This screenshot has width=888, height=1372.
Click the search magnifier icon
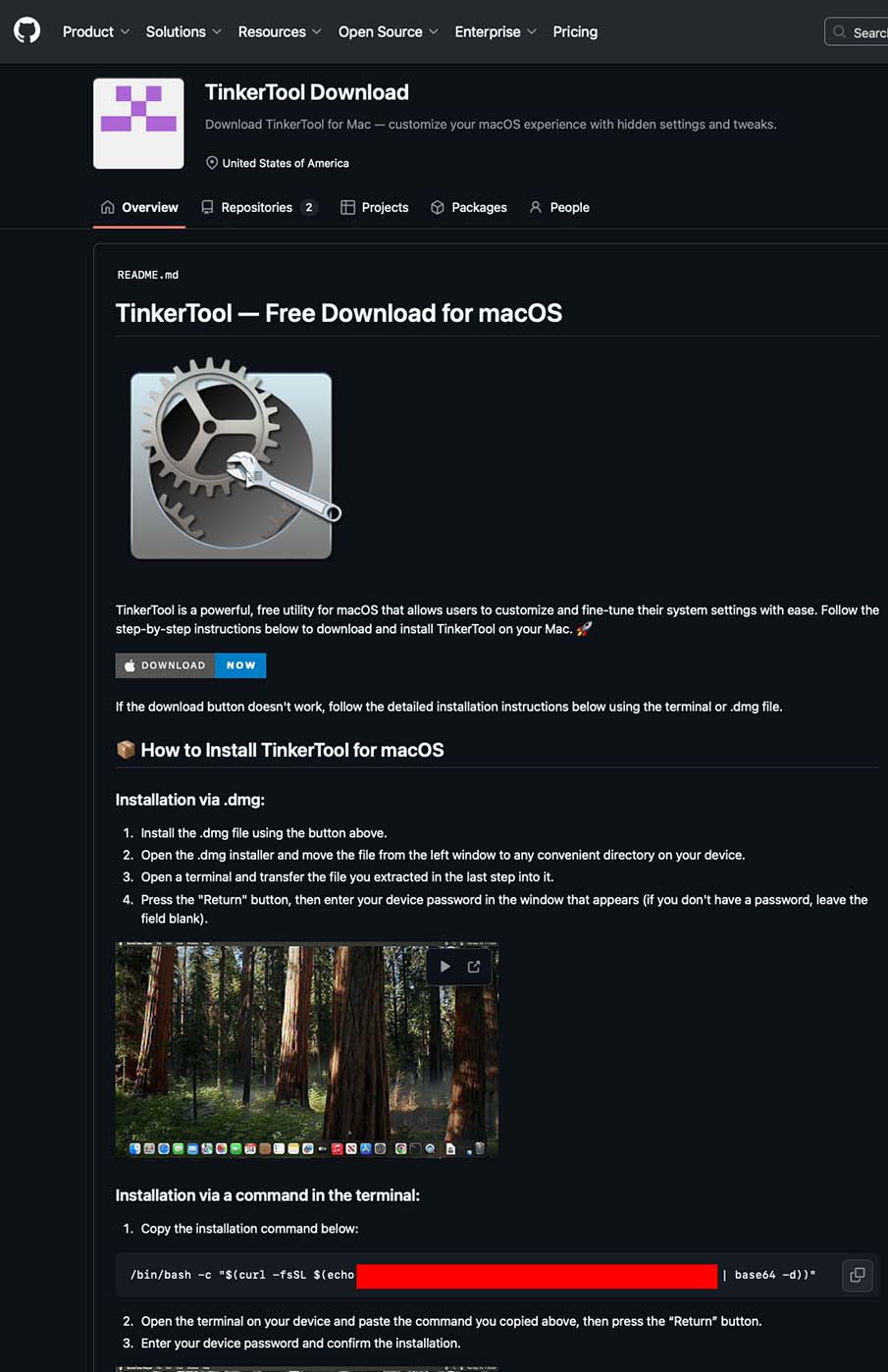839,32
